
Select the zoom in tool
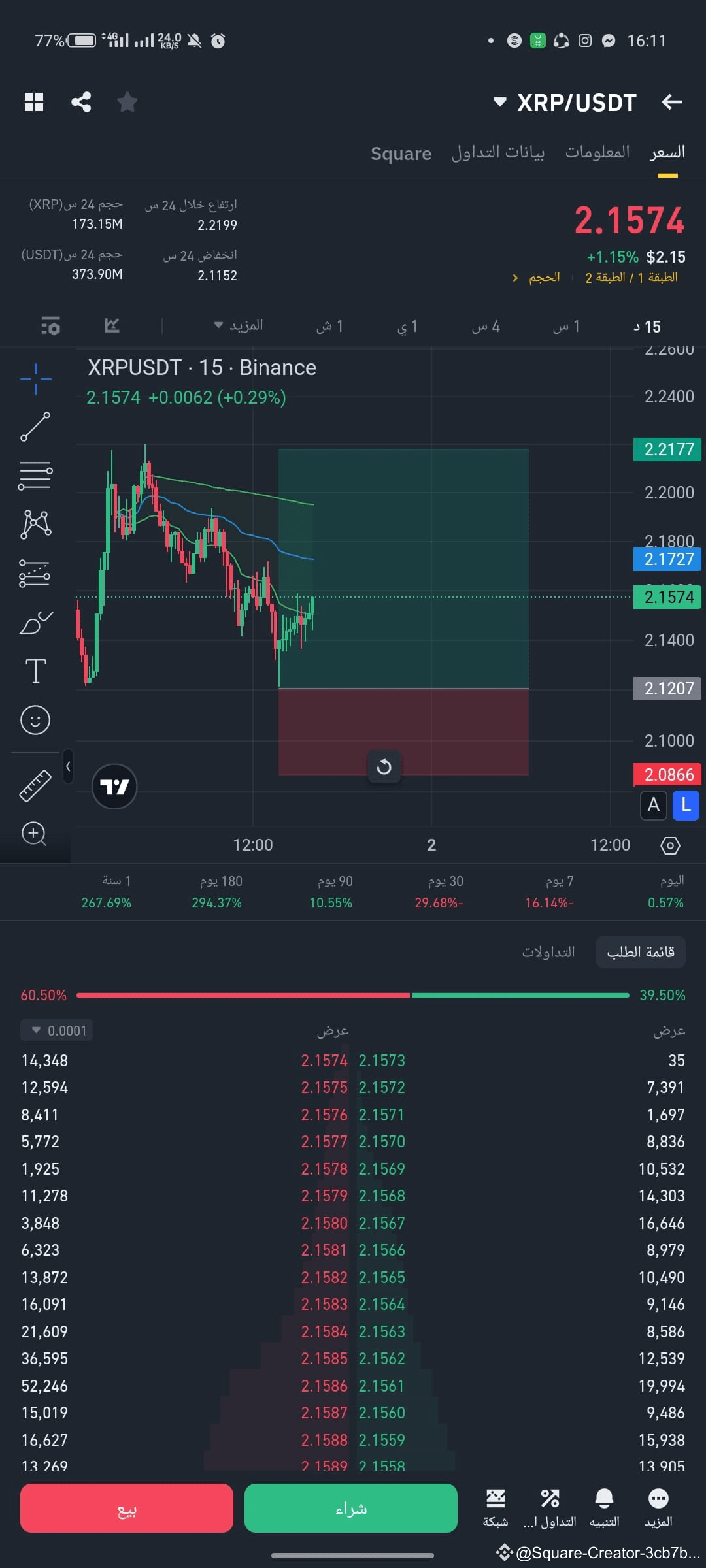pos(34,834)
